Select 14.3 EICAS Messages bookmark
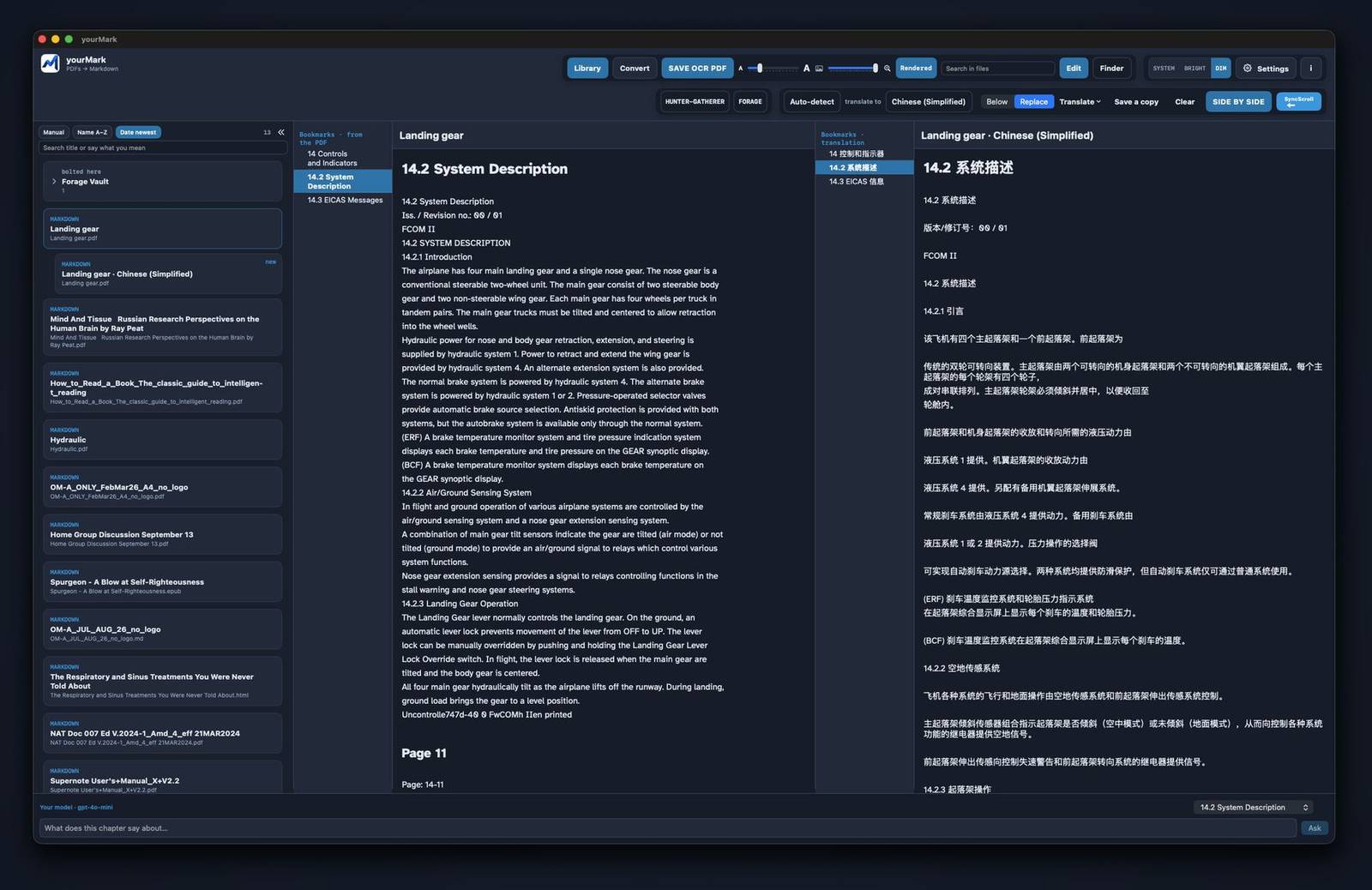Screen dimensions: 1372x890 [x=344, y=200]
